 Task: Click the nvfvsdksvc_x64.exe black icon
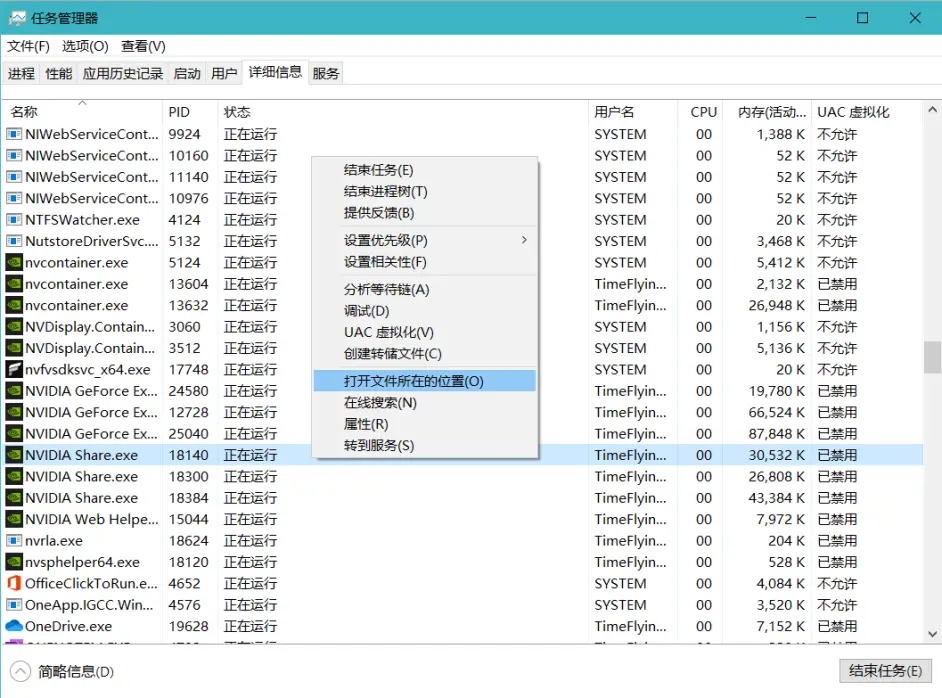14,369
